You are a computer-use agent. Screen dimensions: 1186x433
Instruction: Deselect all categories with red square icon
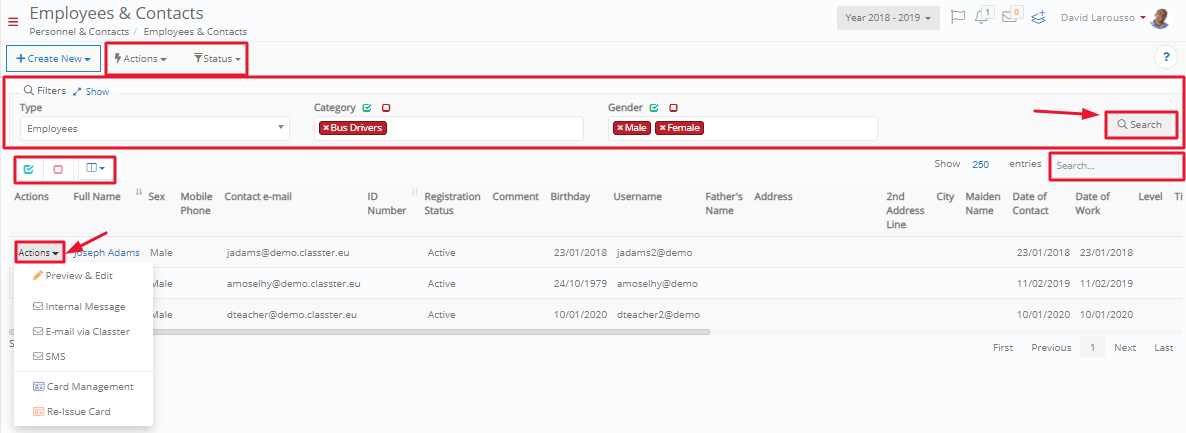(x=386, y=107)
